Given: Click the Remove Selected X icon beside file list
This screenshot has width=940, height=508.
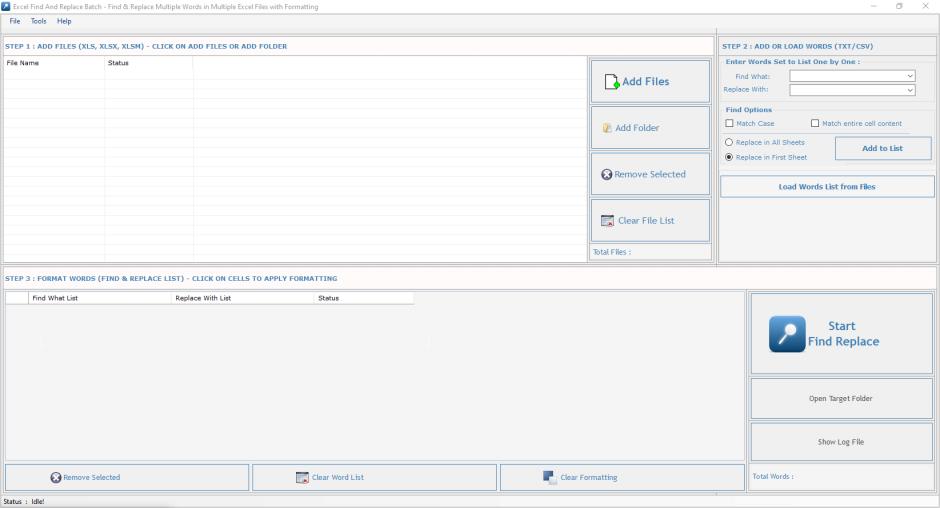Looking at the screenshot, I should [607, 175].
